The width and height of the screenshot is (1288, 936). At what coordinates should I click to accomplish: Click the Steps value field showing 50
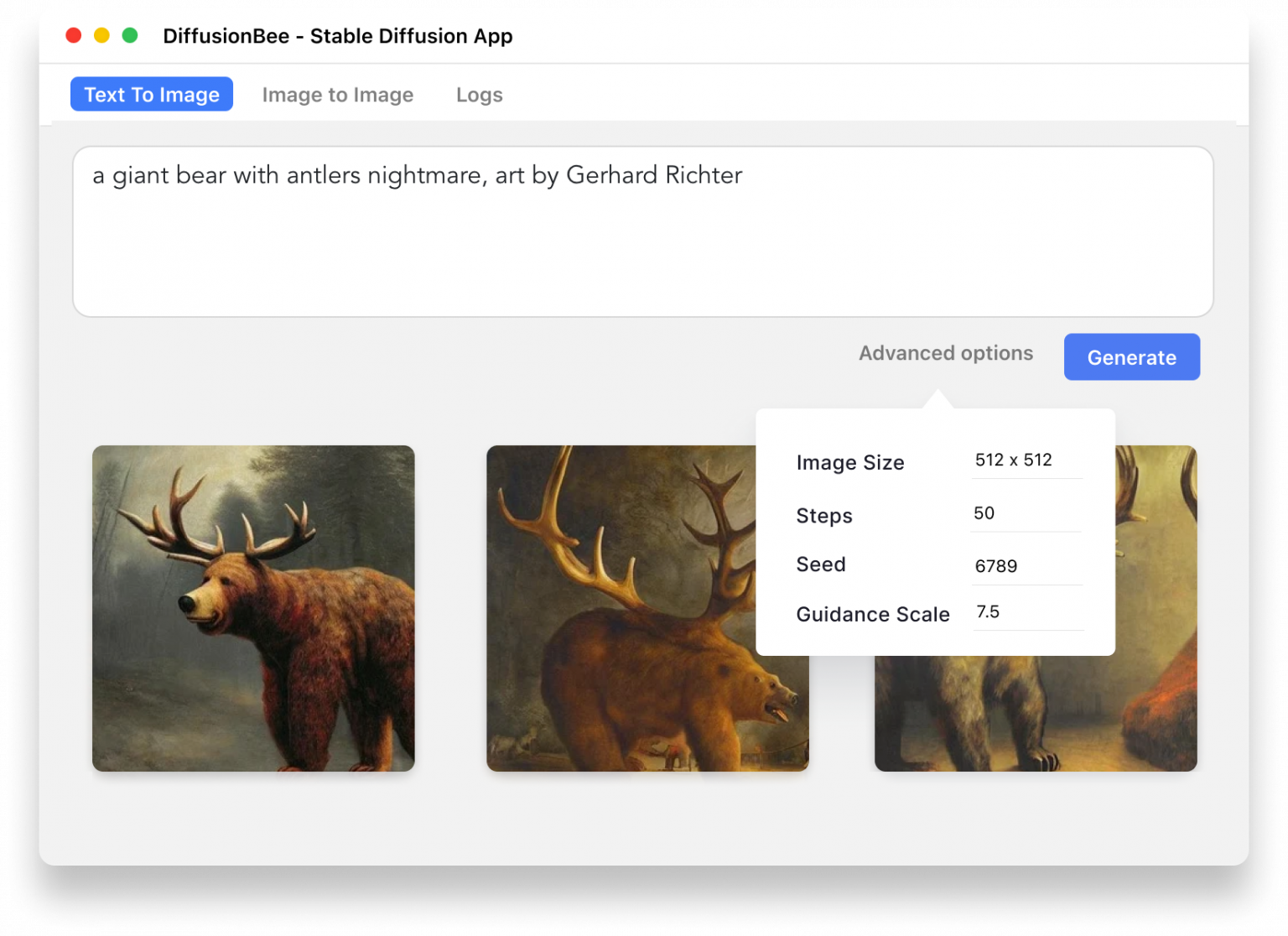click(1026, 512)
